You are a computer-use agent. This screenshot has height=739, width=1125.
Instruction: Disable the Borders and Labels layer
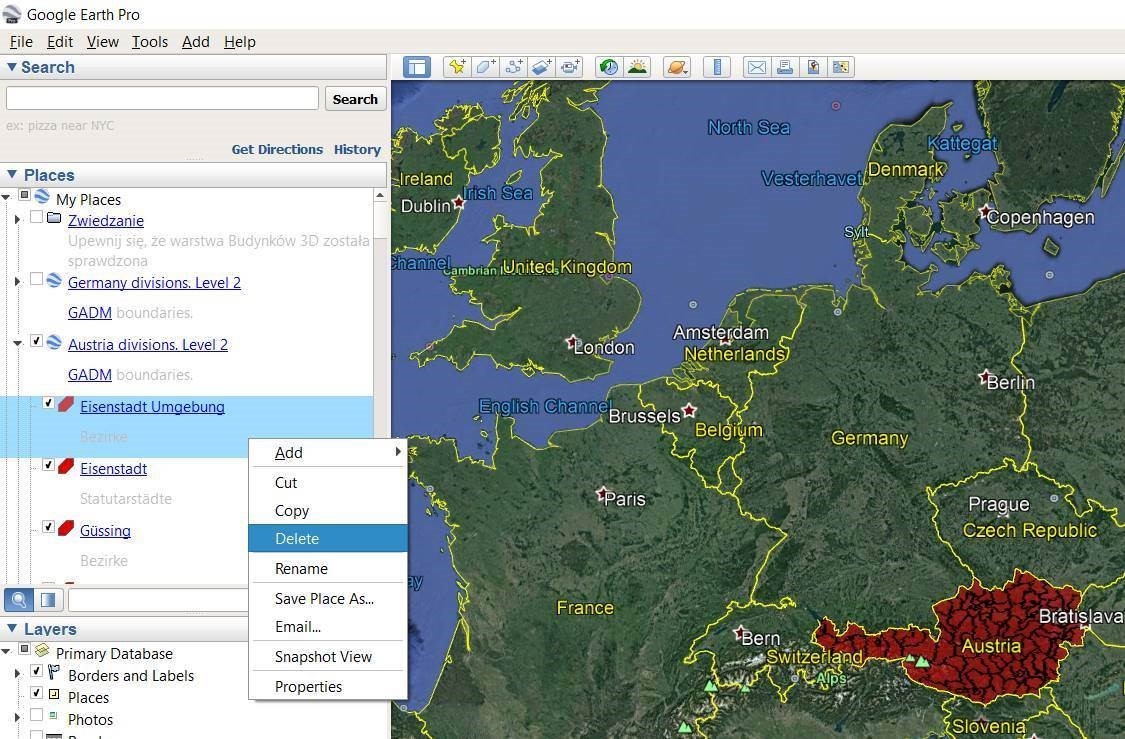pyautogui.click(x=37, y=672)
